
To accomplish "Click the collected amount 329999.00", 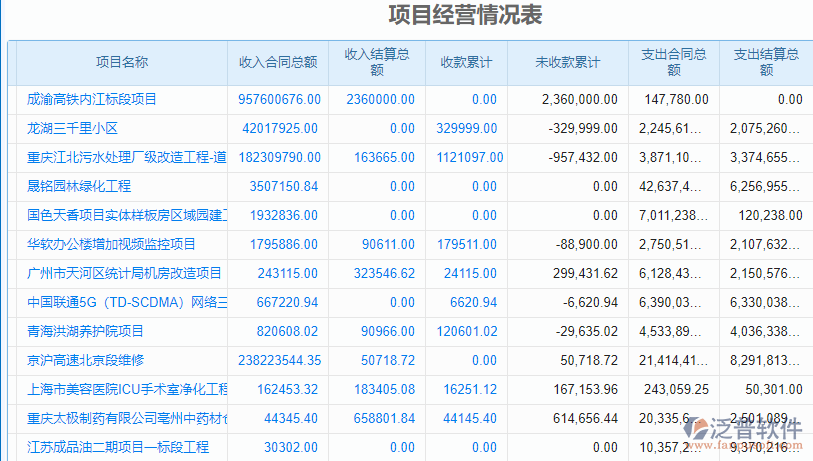I will click(466, 128).
